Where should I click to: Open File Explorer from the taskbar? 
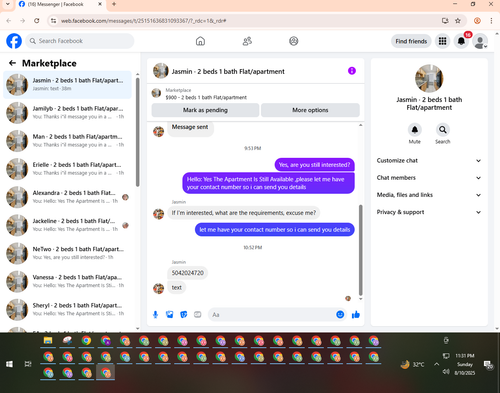pos(48,341)
